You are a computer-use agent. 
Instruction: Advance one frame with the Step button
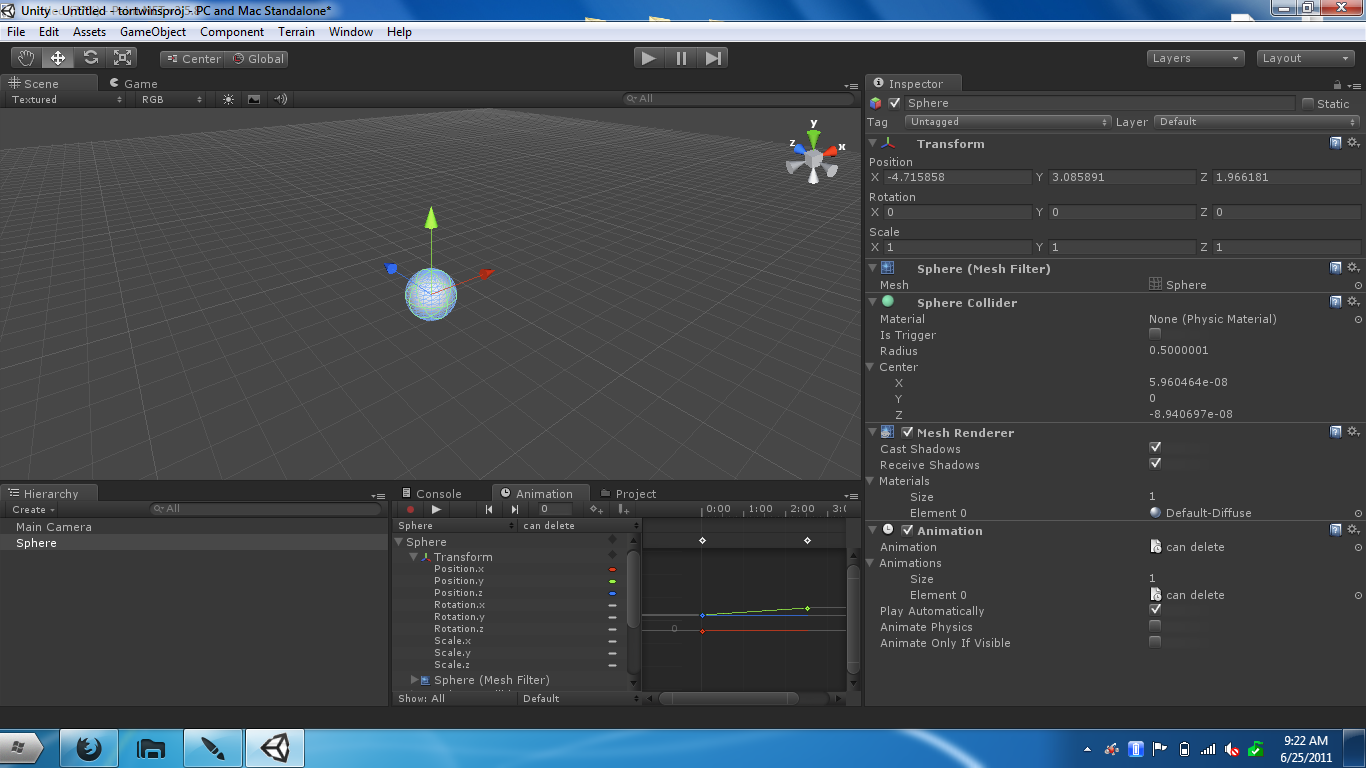tap(713, 58)
